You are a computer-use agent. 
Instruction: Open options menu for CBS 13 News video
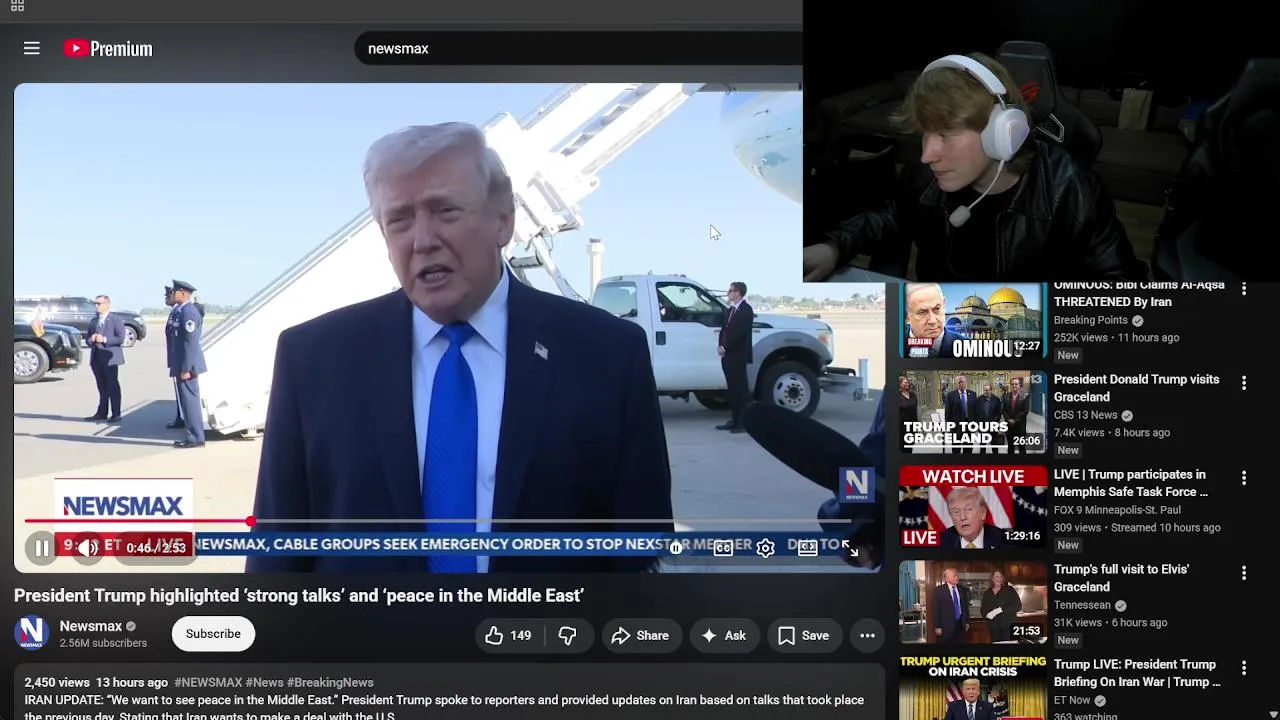pyautogui.click(x=1243, y=383)
